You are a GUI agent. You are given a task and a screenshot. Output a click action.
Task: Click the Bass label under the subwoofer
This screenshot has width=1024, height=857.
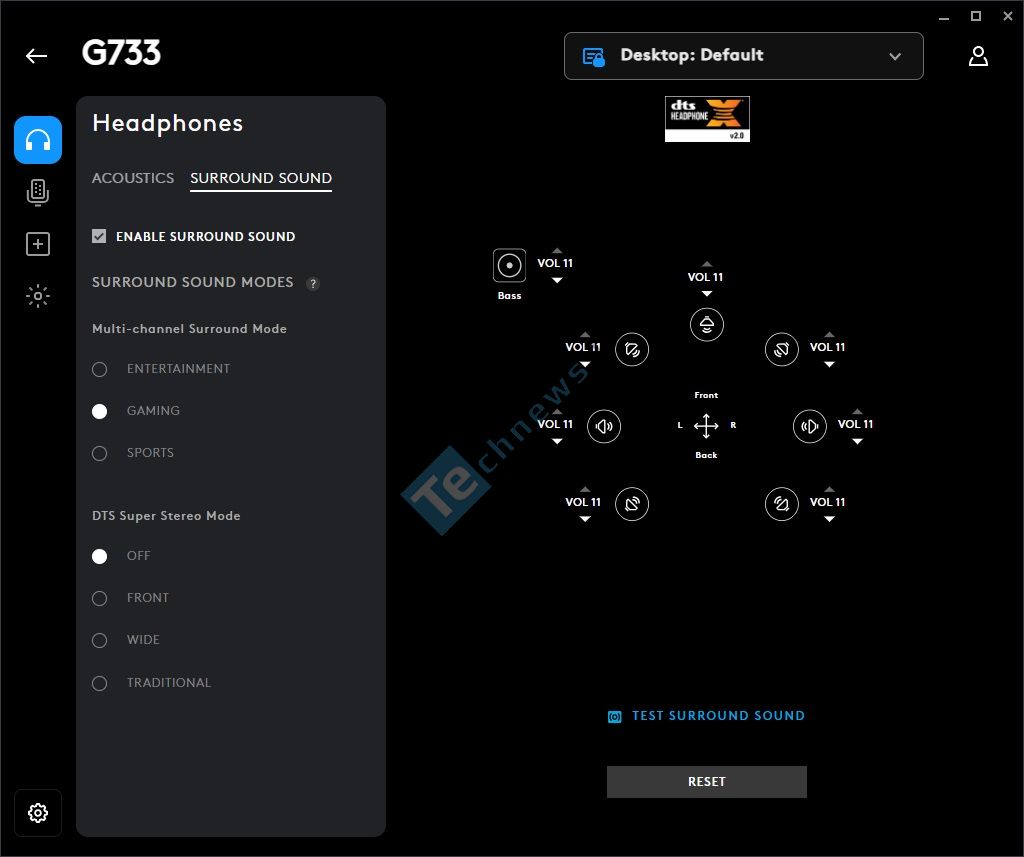pyautogui.click(x=509, y=296)
